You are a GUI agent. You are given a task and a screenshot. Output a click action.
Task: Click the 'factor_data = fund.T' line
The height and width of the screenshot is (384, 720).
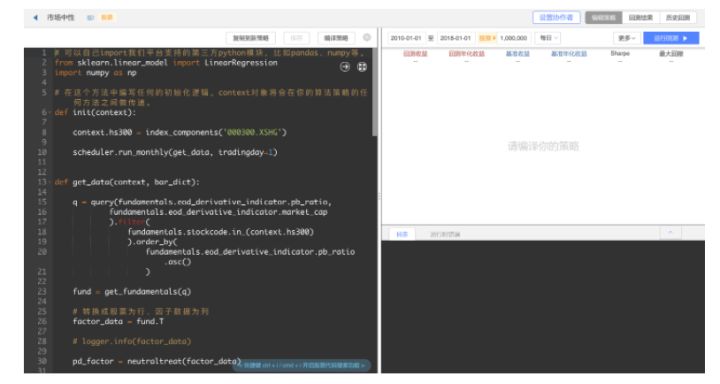click(118, 322)
